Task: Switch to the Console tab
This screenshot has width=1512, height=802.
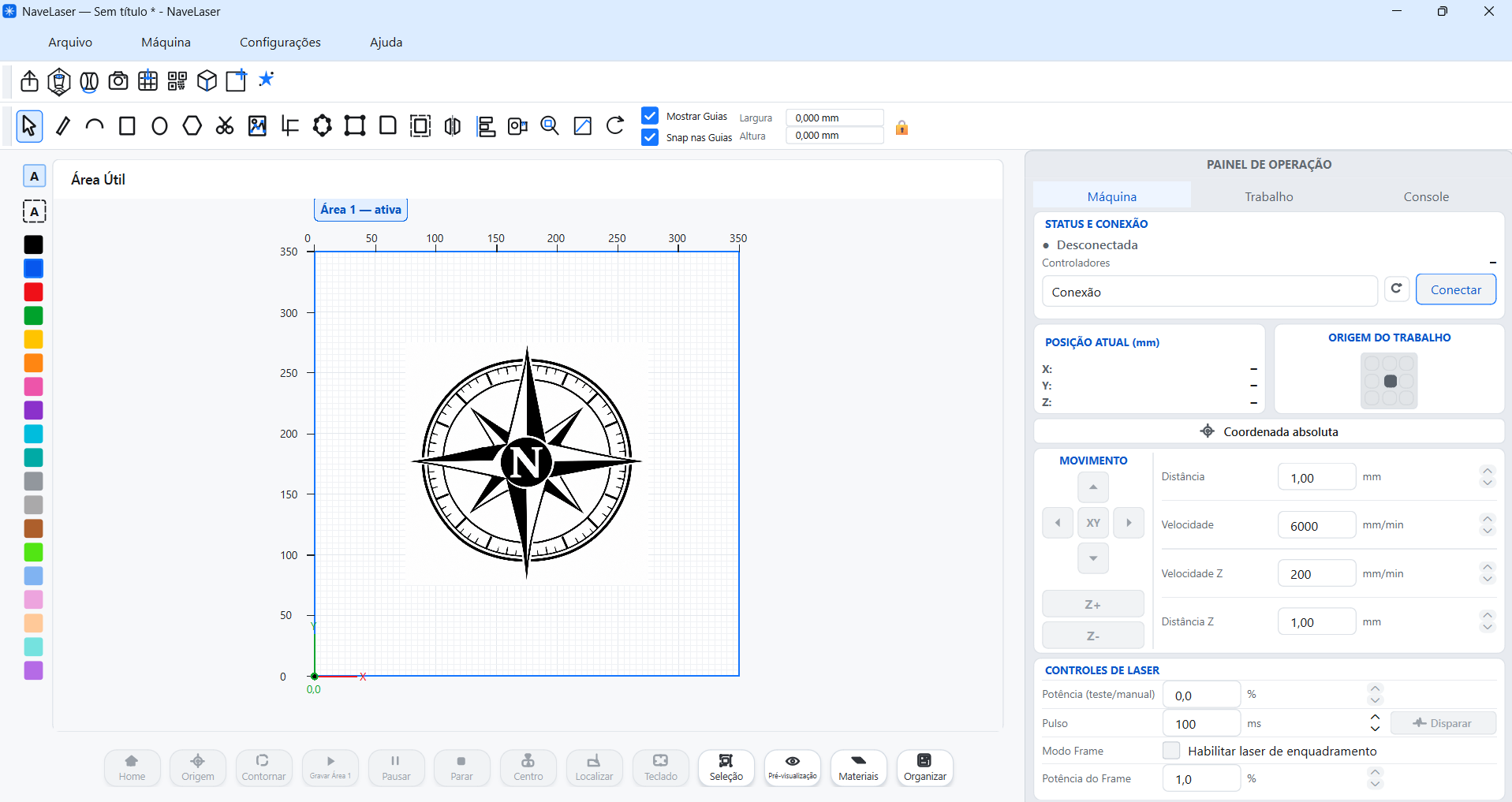Action: (1426, 196)
